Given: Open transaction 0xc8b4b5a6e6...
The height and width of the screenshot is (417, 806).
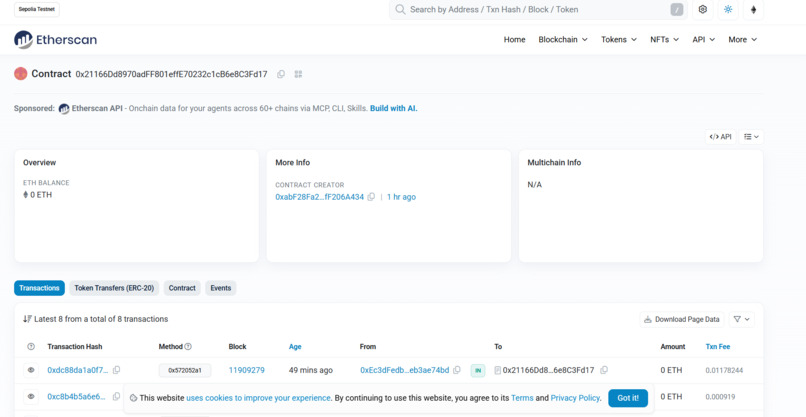Looking at the screenshot, I should (x=76, y=396).
